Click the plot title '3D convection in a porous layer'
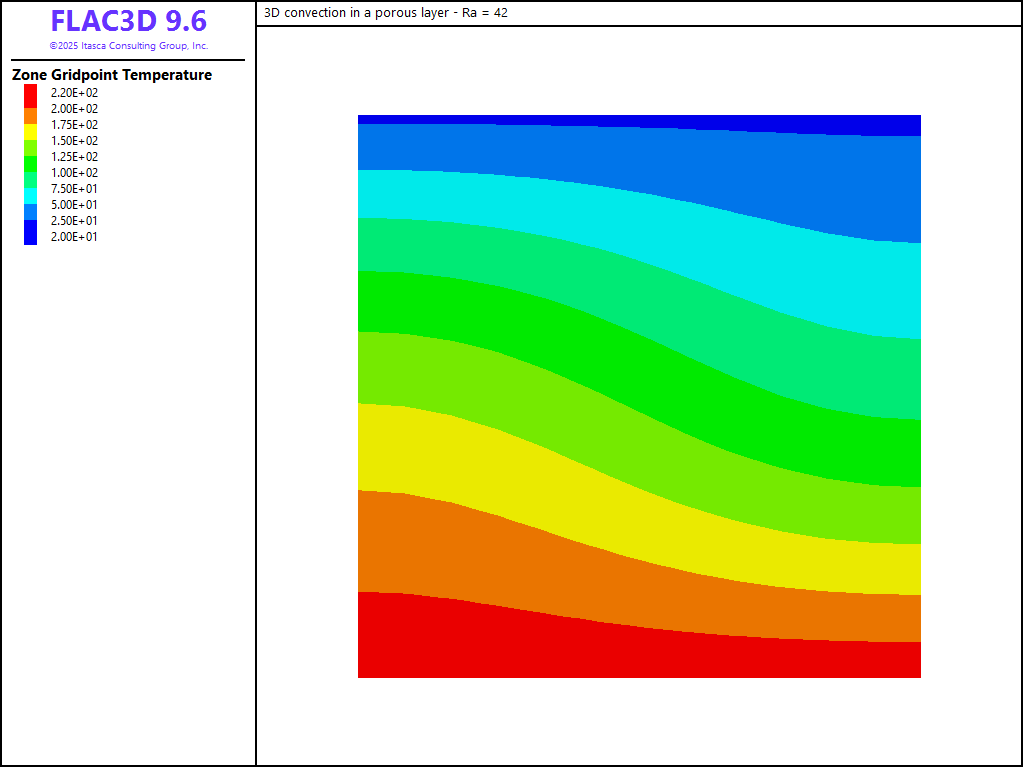This screenshot has width=1024, height=768. pos(386,13)
